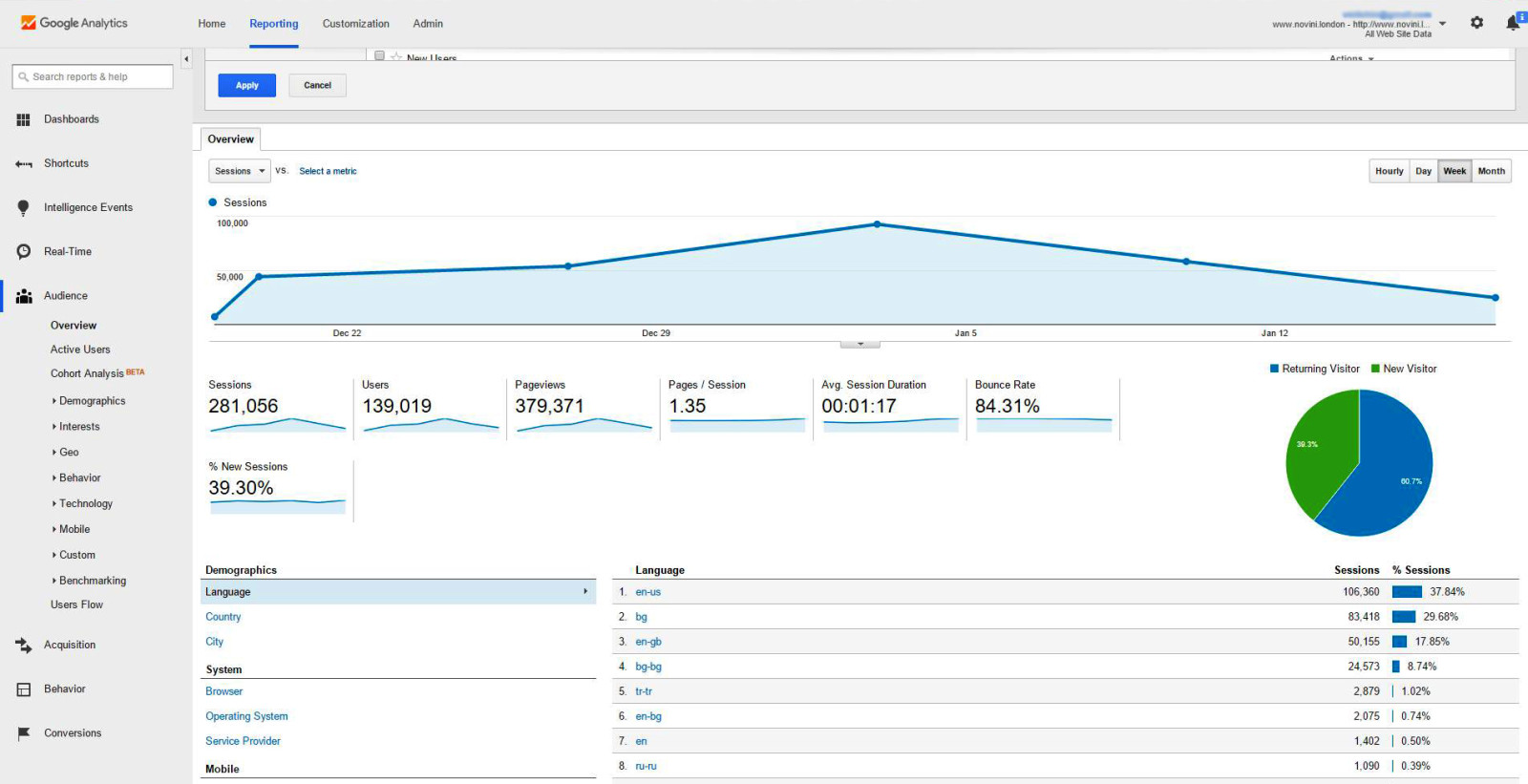
Task: Open Acquisition icon in sidebar
Action: coord(23,646)
